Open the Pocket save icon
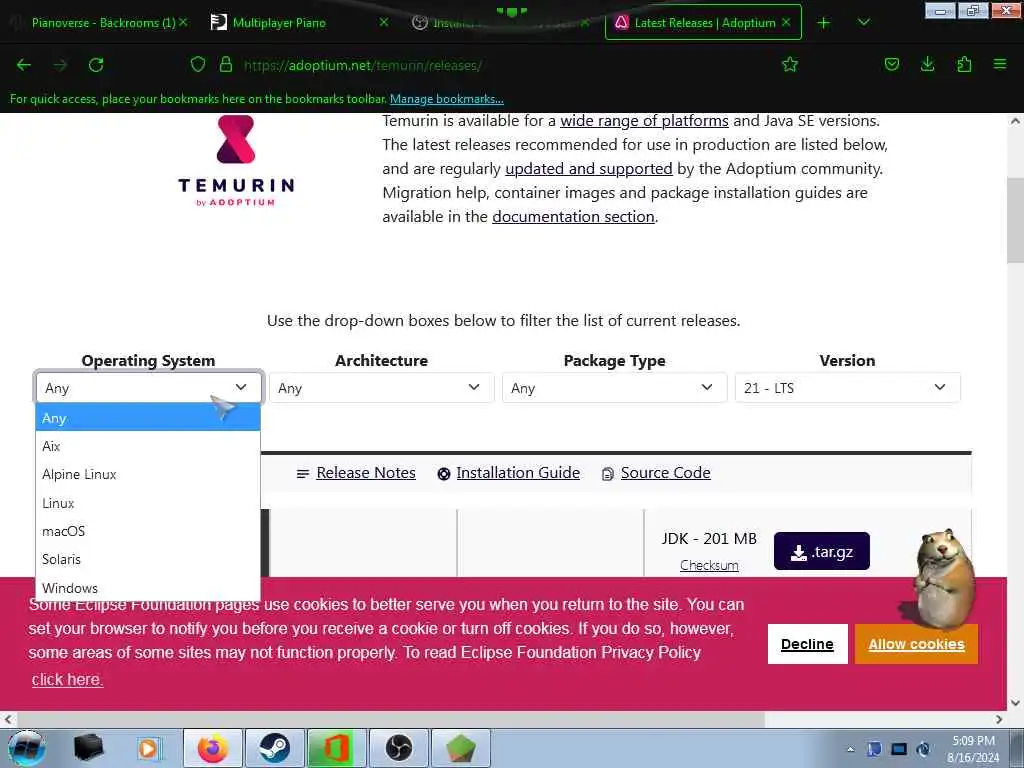Screen dimensions: 1024x768 tap(891, 64)
